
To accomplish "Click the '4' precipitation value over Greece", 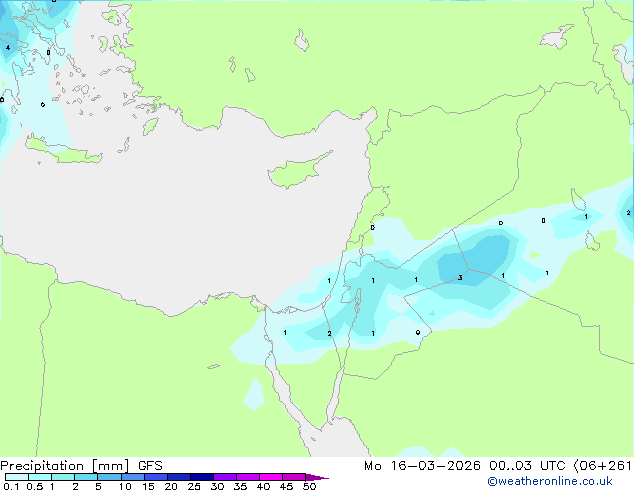I will (x=8, y=48).
